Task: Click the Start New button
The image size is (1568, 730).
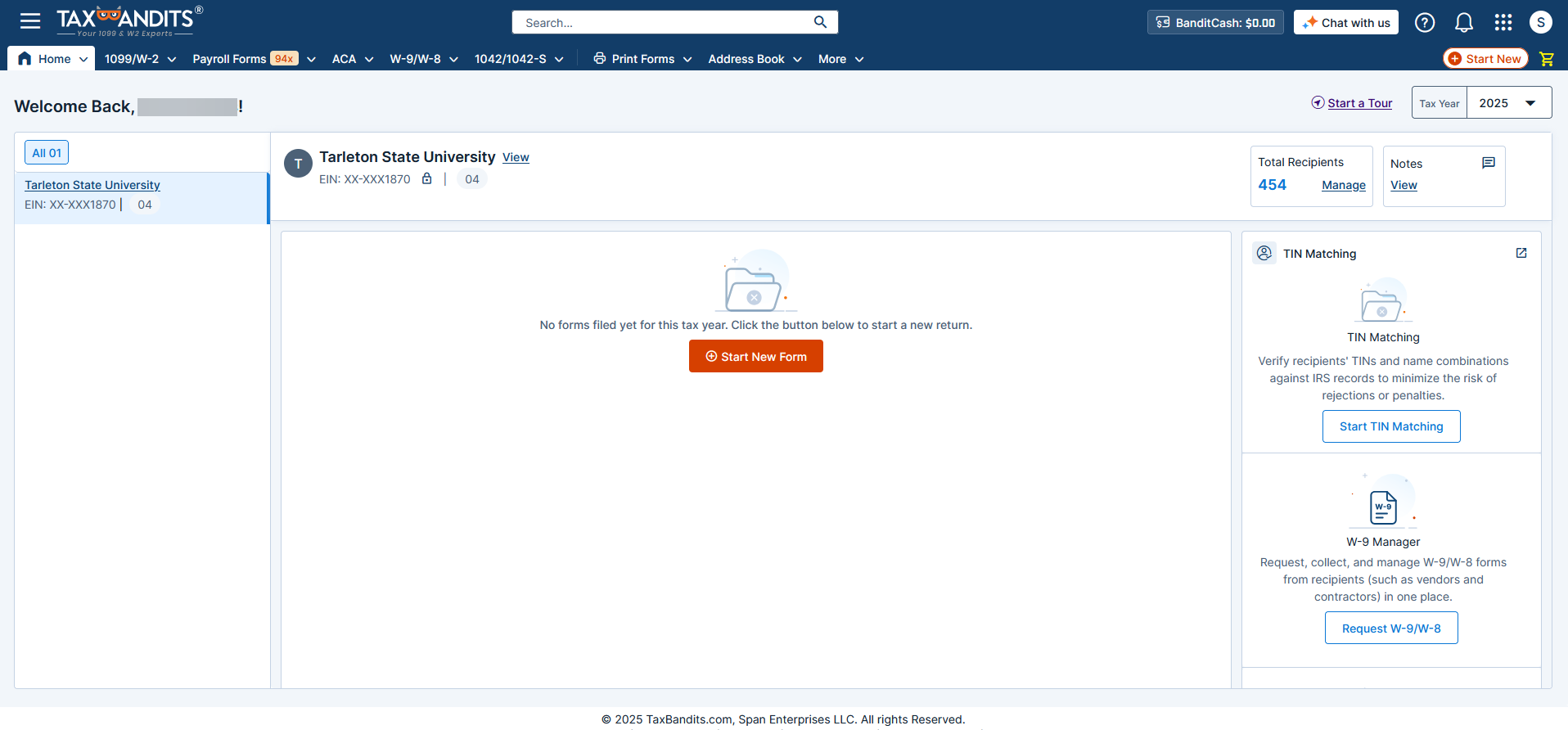Action: point(1485,59)
